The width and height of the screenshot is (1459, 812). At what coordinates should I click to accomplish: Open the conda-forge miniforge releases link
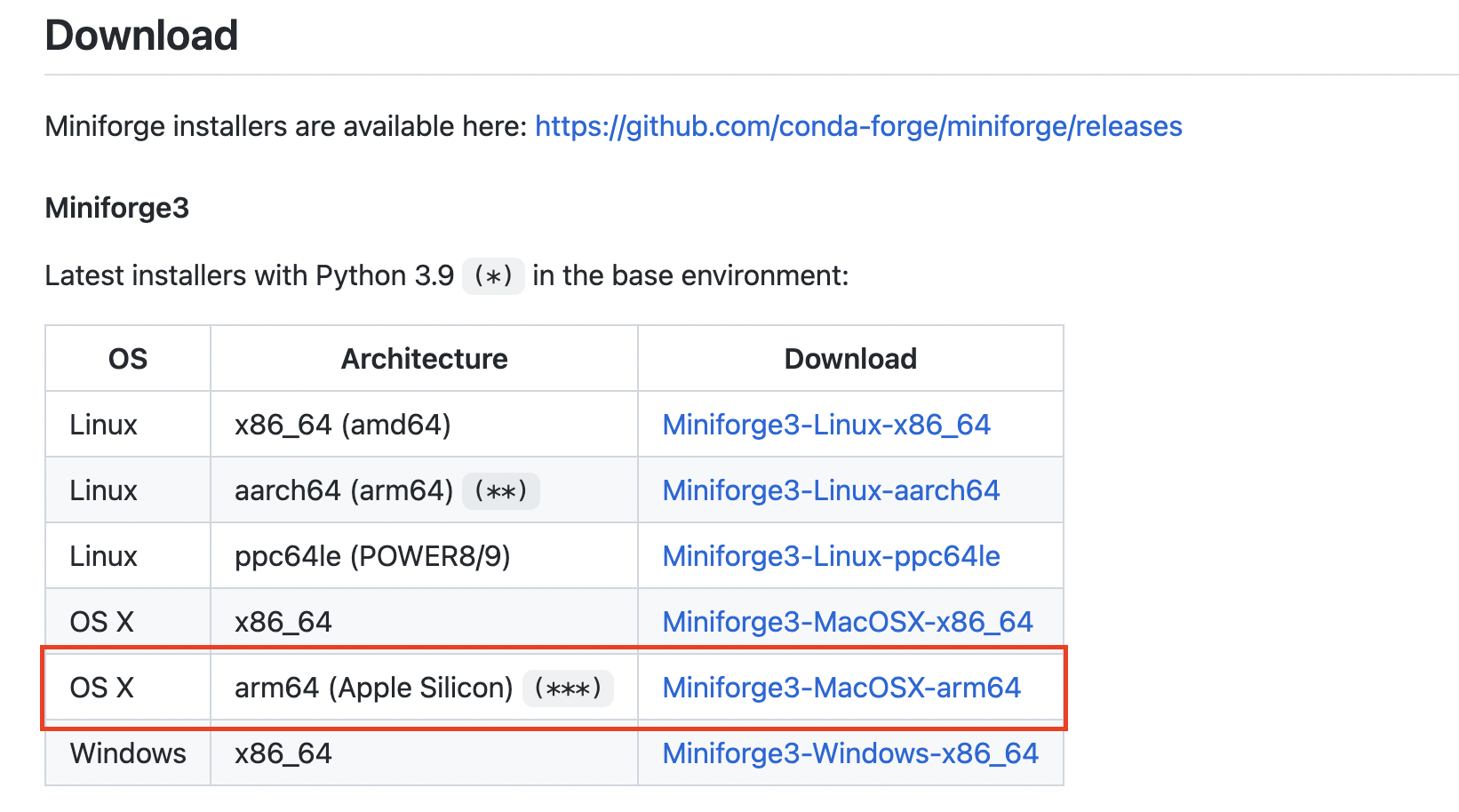(x=857, y=126)
